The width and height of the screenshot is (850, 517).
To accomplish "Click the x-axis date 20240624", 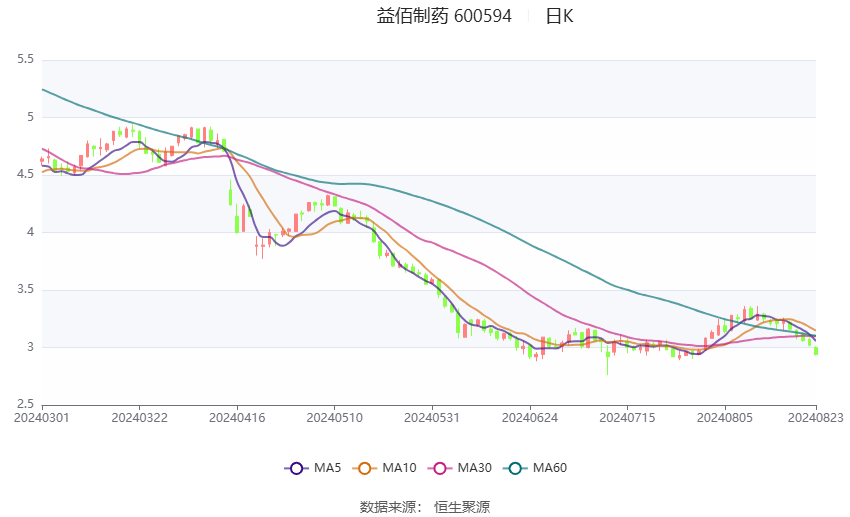I will tap(530, 418).
